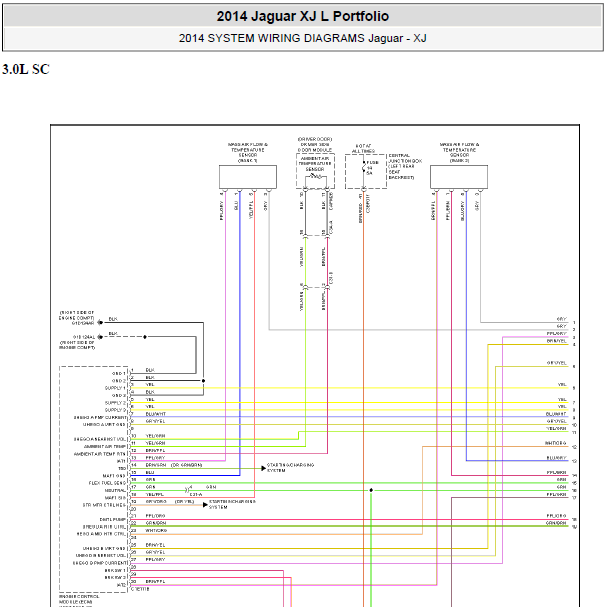Click the 'BLU/GRY' label at right-side pin 13
605x607 pixels.
[x=556, y=458]
